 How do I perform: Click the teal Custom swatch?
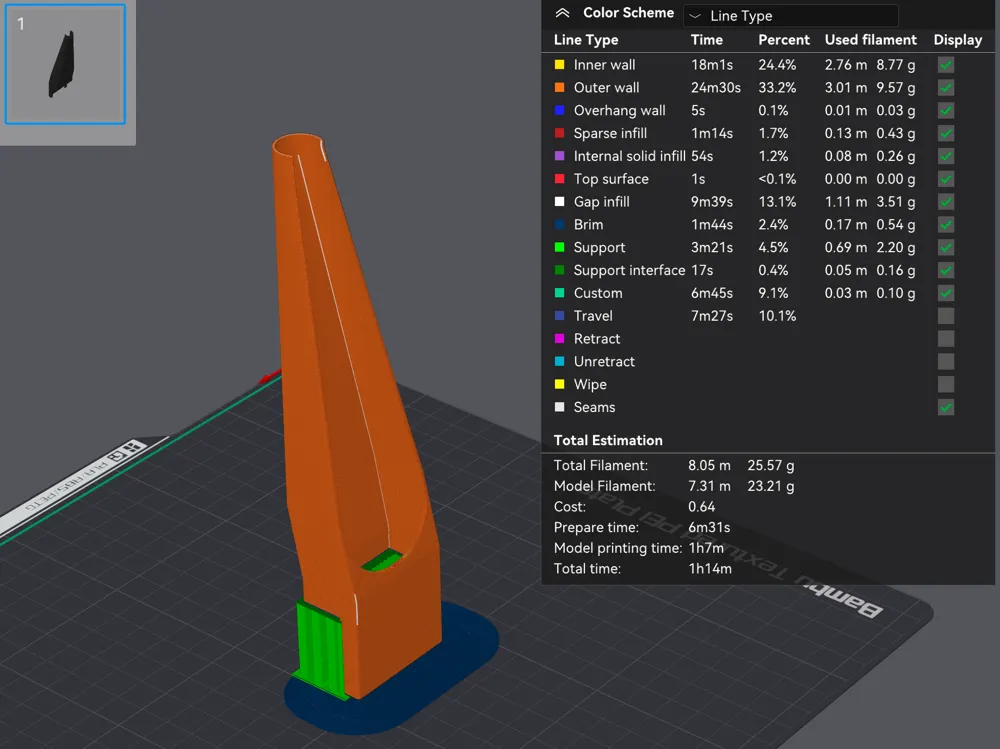click(559, 293)
